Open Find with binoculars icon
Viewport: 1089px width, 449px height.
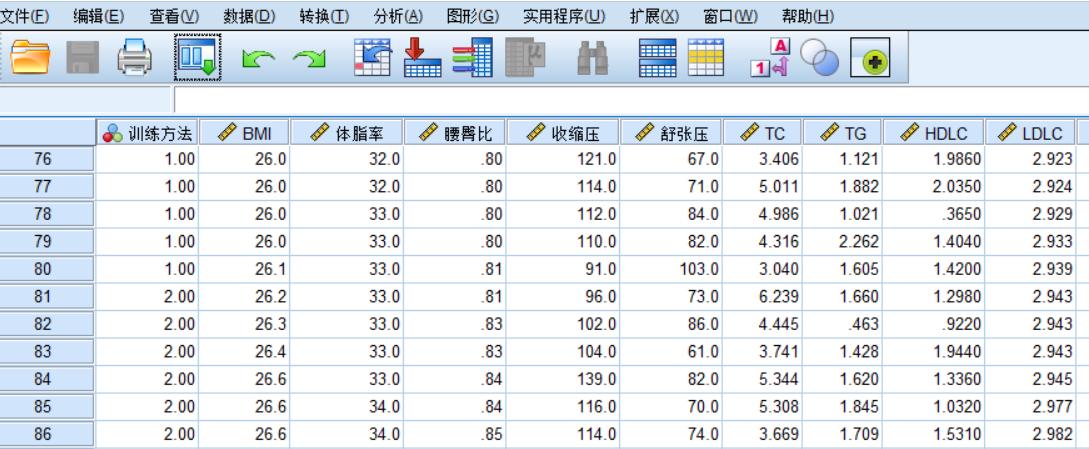click(x=592, y=58)
